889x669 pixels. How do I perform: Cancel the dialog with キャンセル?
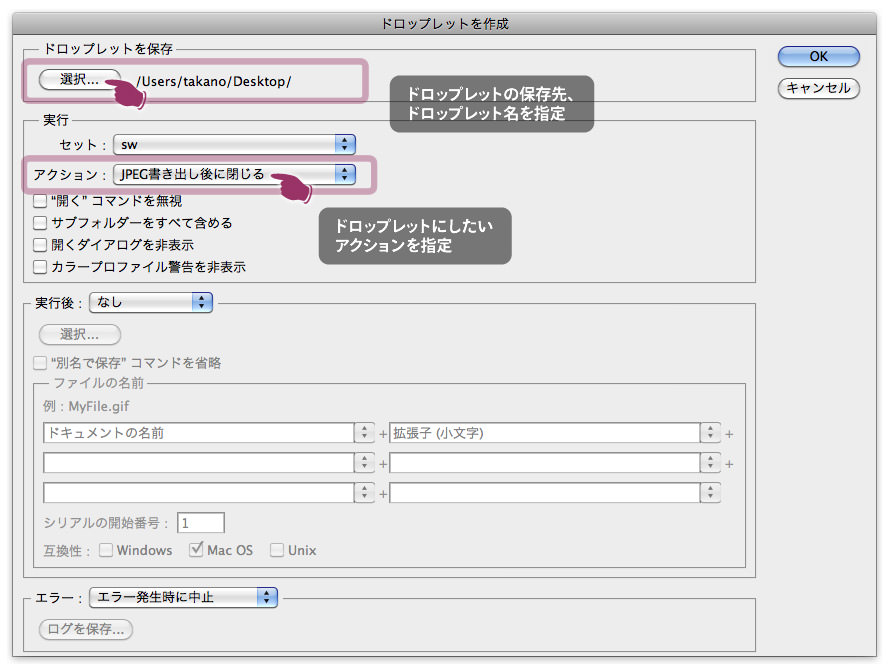point(818,88)
